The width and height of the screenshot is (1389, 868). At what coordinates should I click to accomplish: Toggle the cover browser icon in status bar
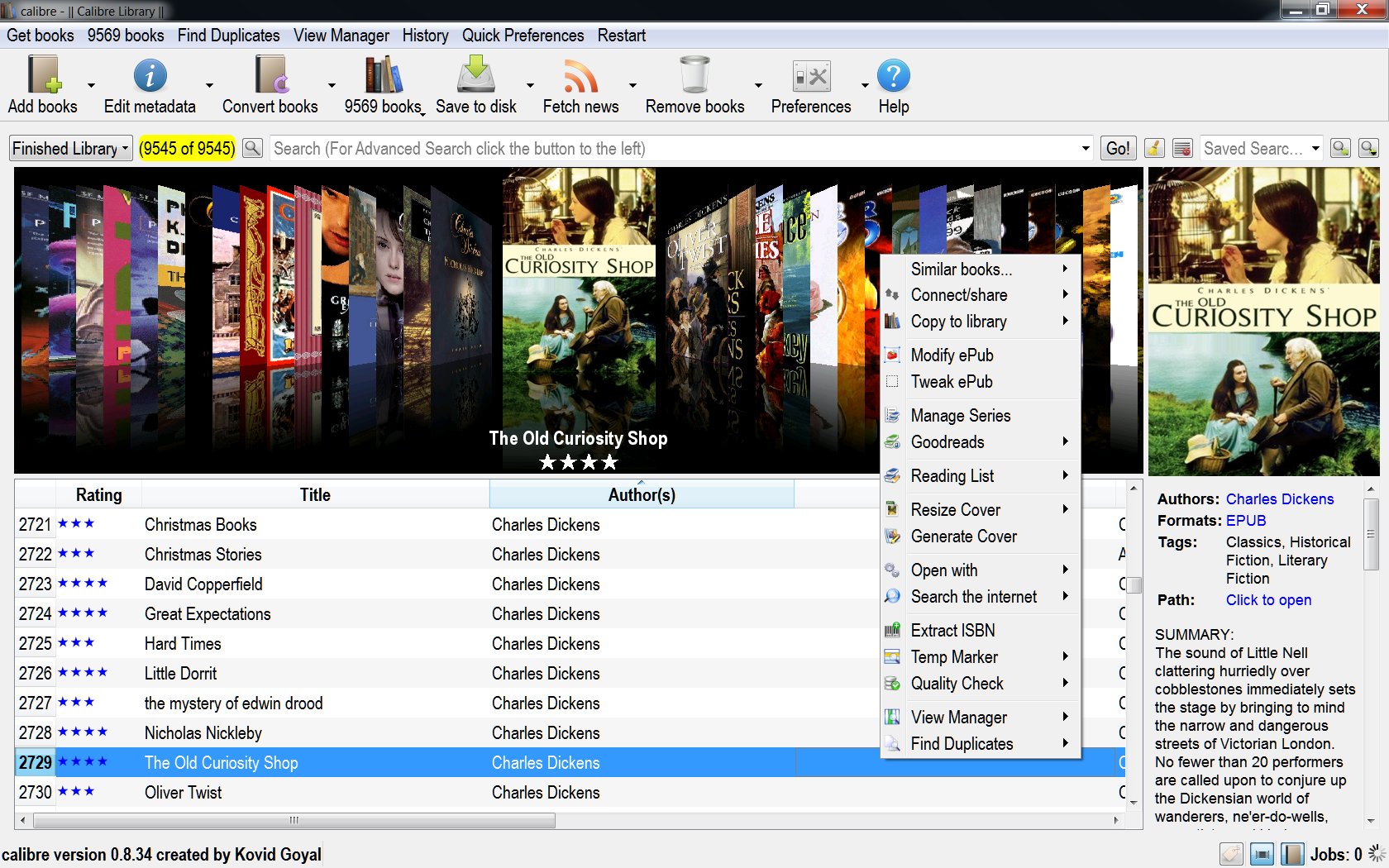(x=1262, y=854)
